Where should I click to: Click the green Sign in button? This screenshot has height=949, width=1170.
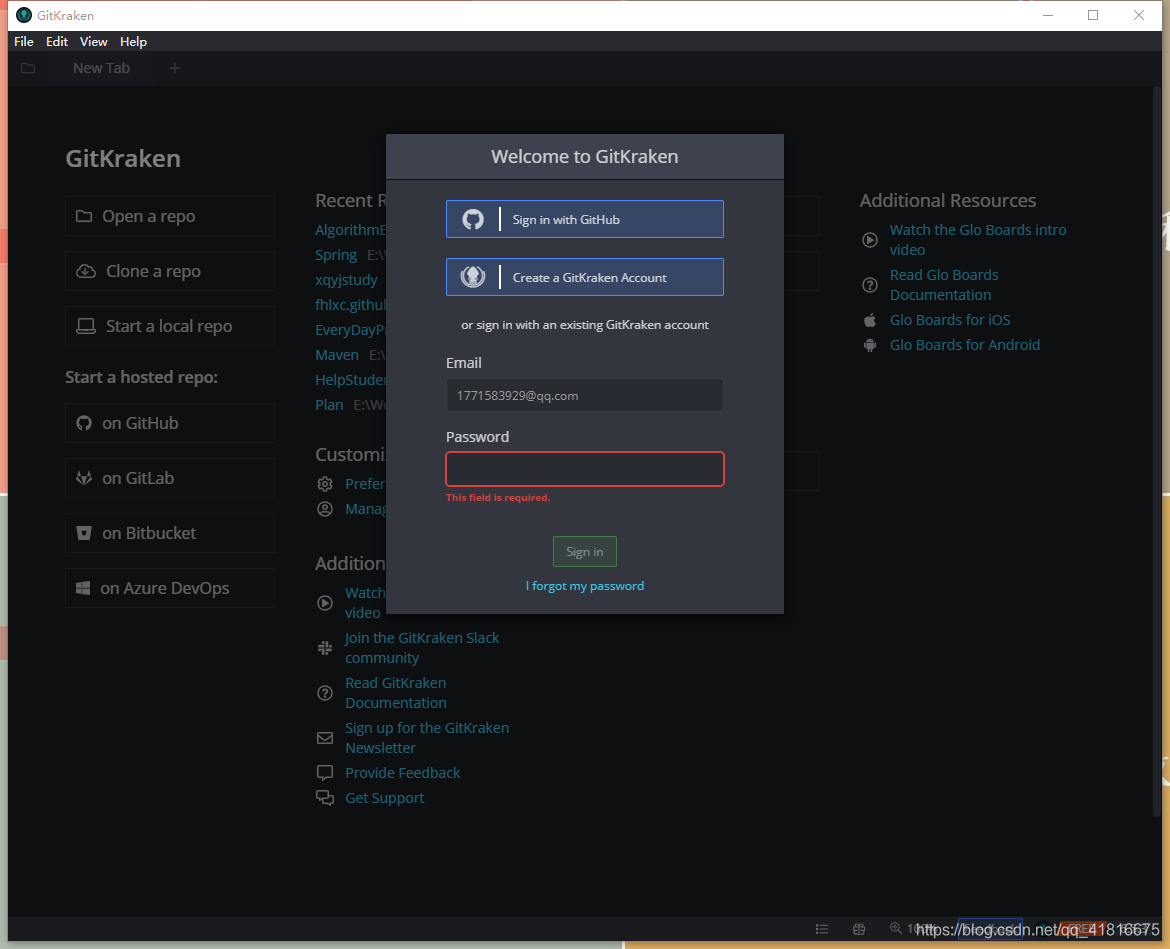(x=584, y=551)
